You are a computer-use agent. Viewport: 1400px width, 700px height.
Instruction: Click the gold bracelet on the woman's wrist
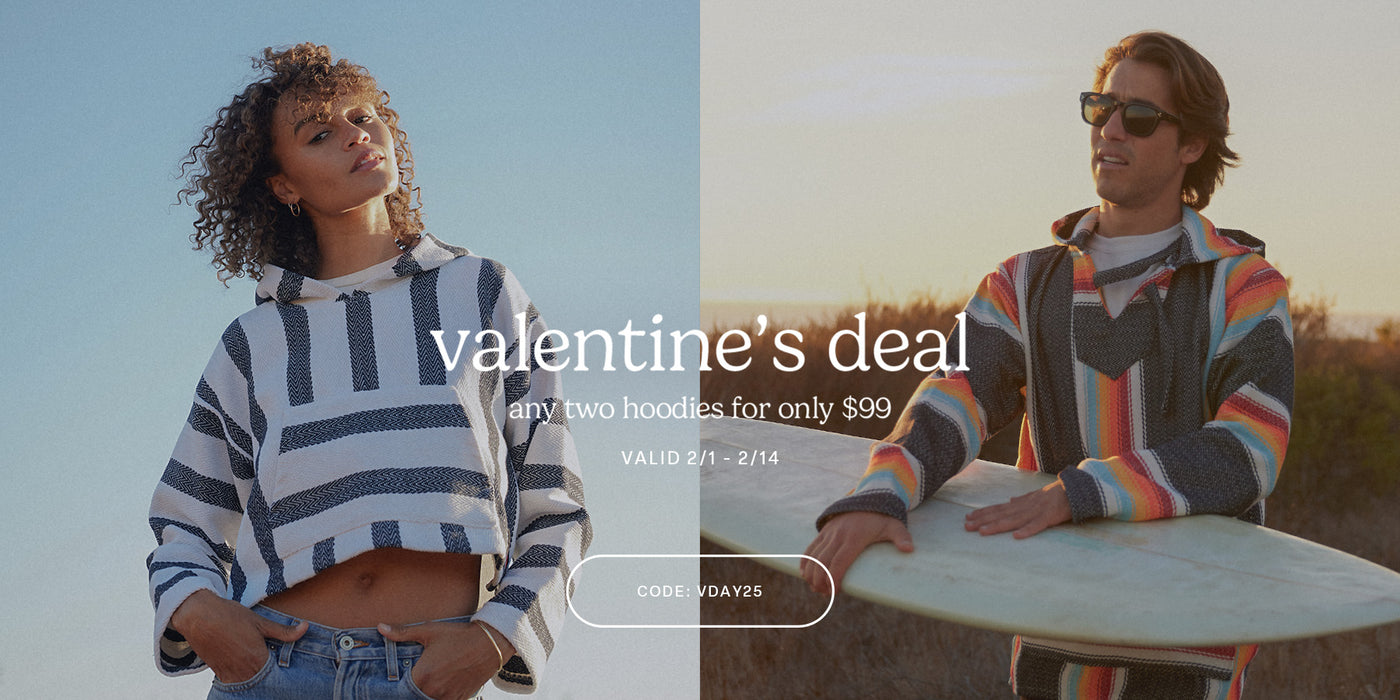tap(490, 642)
